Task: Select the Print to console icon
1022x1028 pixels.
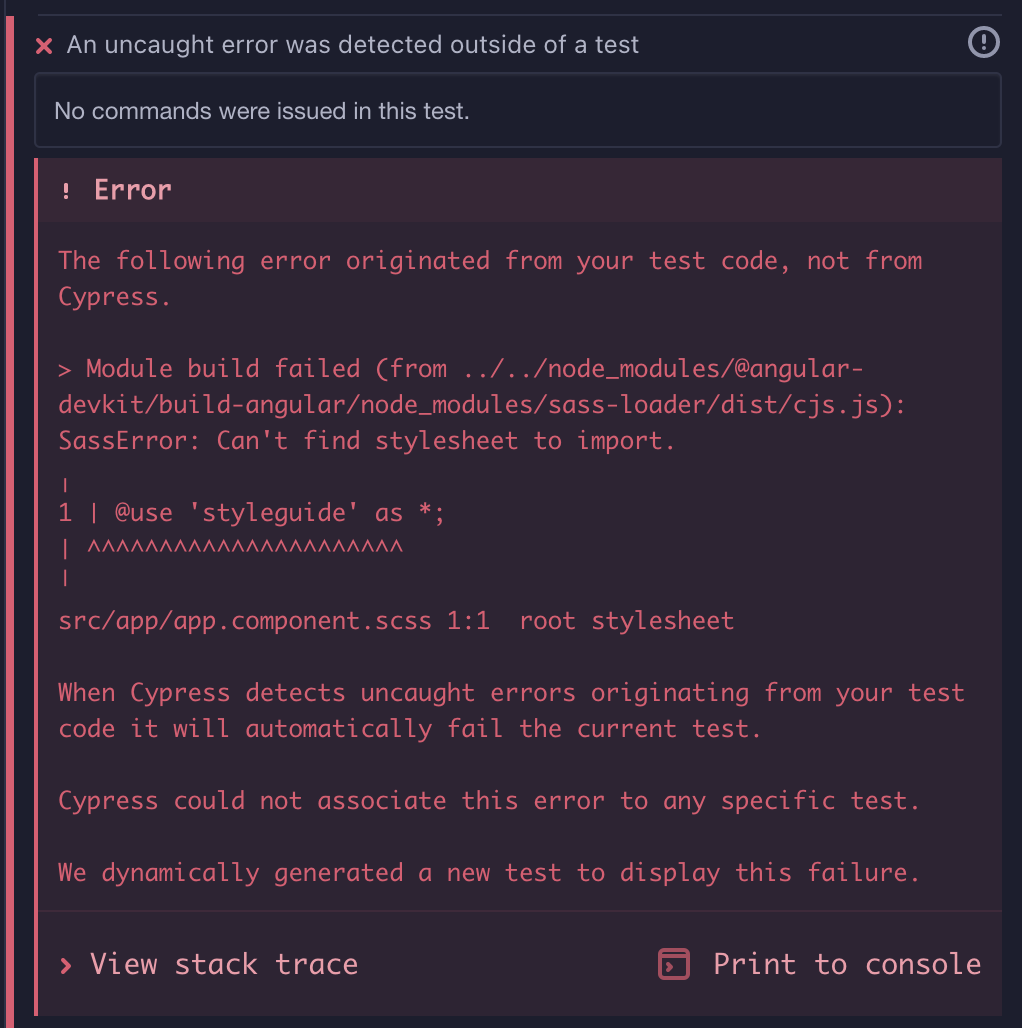Action: [x=673, y=964]
